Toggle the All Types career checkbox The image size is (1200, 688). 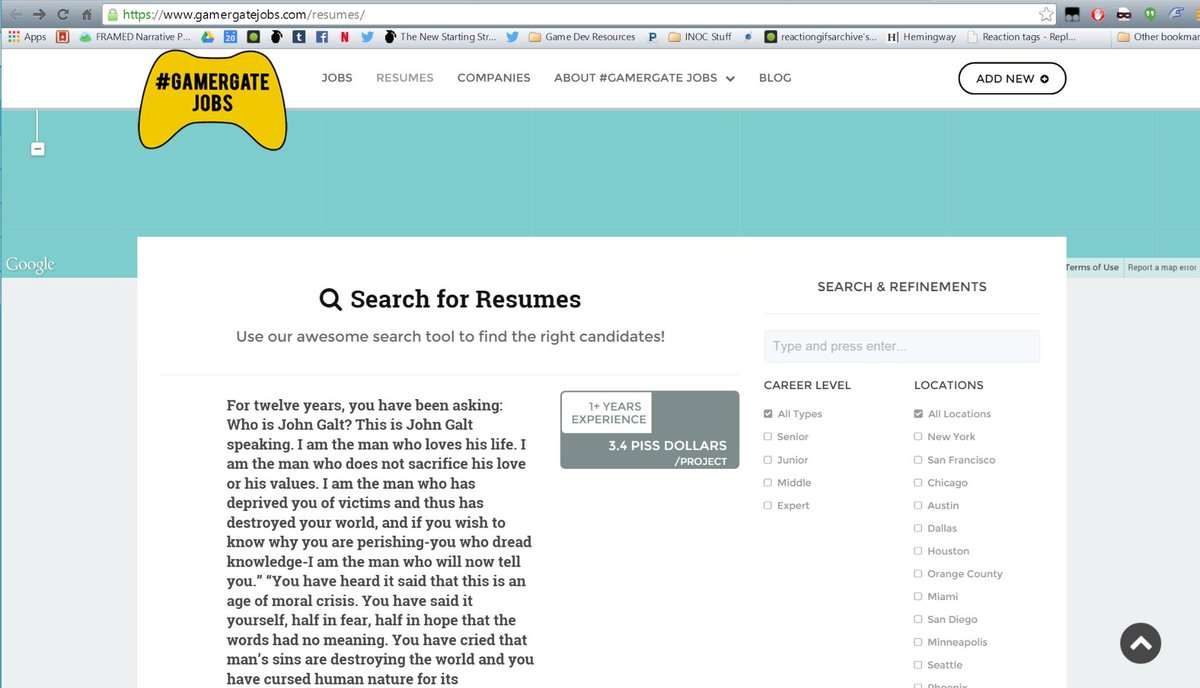768,414
